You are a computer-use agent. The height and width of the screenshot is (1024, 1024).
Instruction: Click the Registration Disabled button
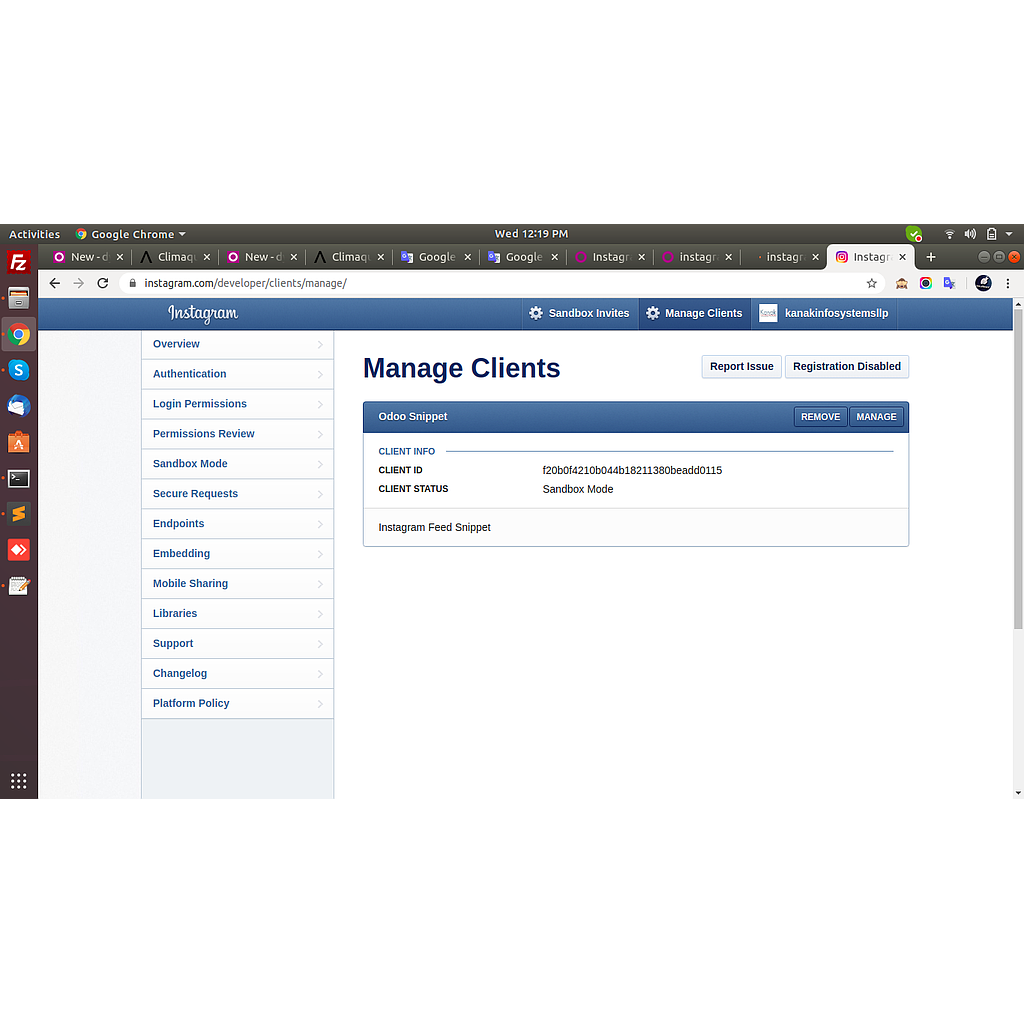pos(846,366)
